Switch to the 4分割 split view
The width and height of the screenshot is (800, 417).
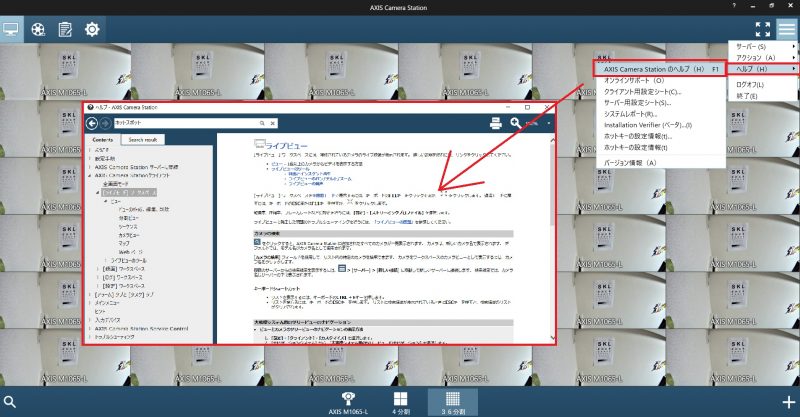401,403
